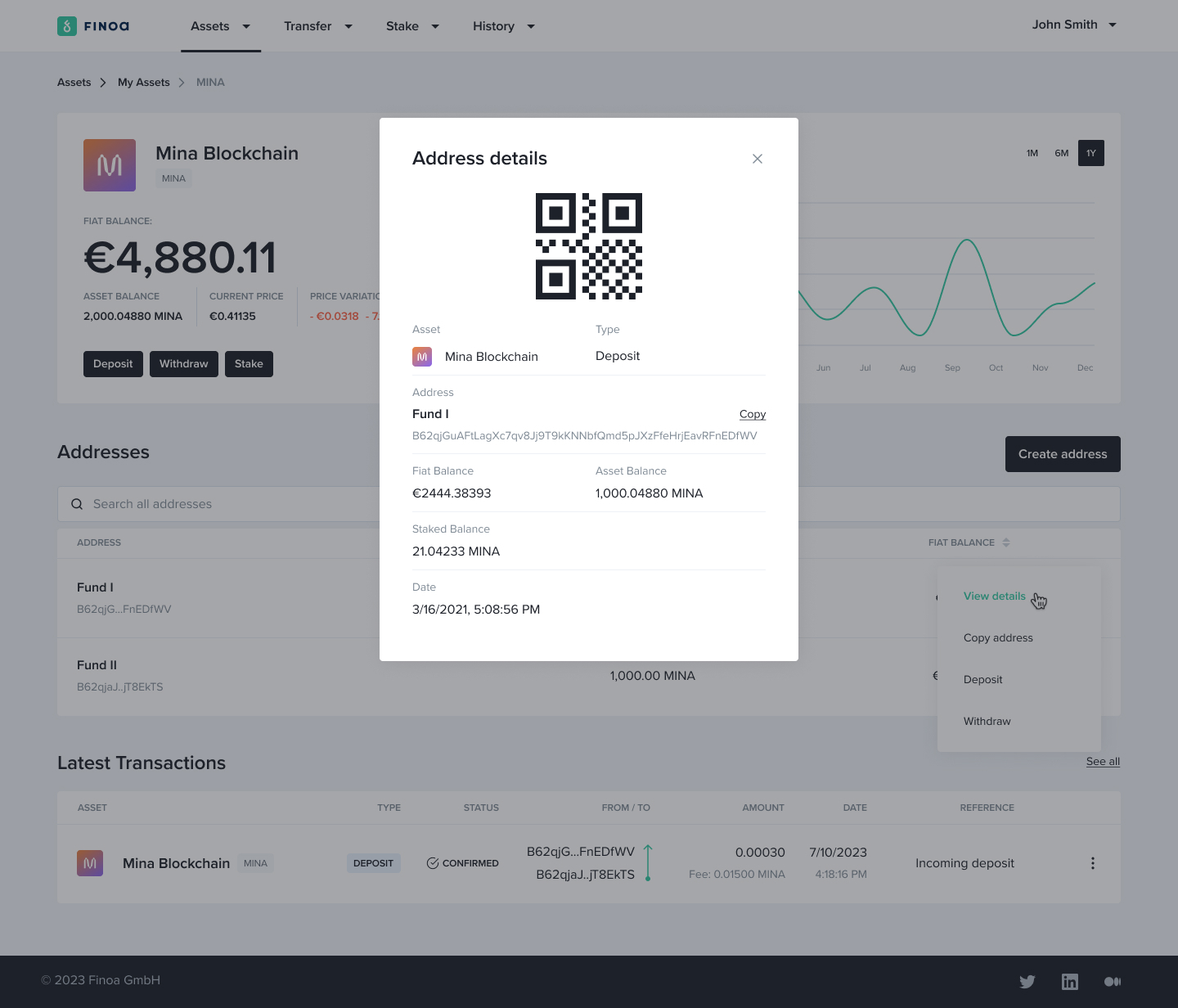The image size is (1178, 1008).
Task: Focus the Search all addresses field
Action: (x=589, y=504)
